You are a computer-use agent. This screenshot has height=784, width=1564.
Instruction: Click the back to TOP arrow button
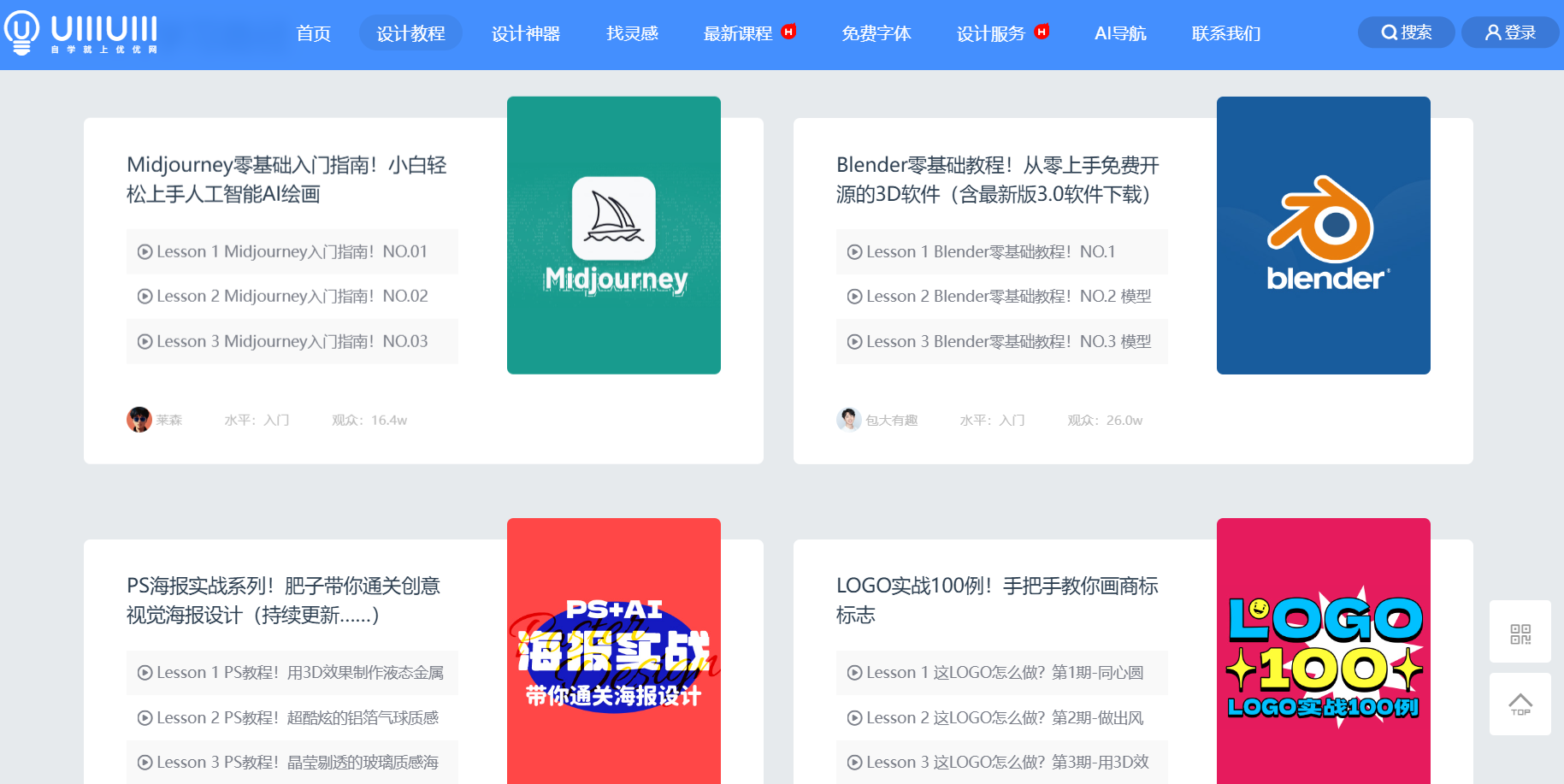coord(1520,704)
